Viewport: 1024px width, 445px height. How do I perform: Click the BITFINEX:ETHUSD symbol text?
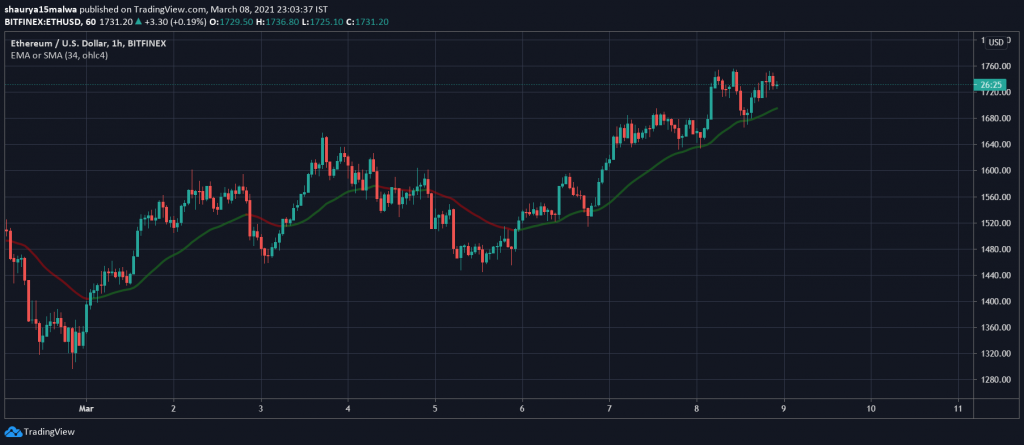coord(41,21)
